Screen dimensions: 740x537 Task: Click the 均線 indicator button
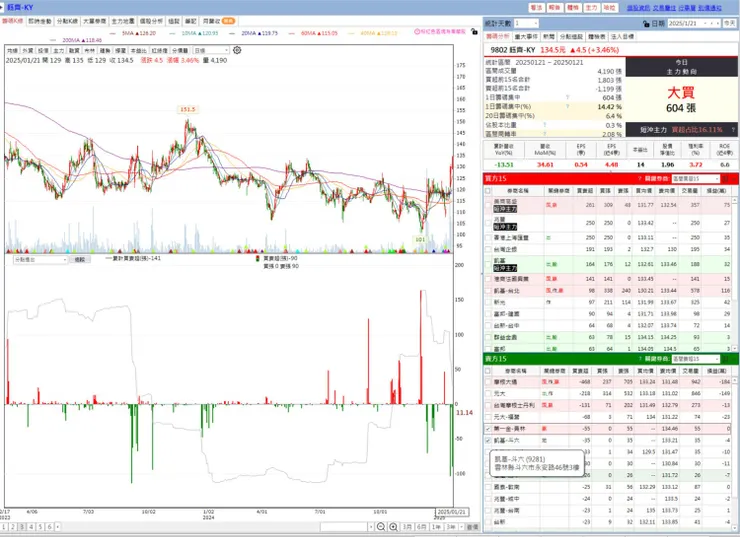point(13,50)
